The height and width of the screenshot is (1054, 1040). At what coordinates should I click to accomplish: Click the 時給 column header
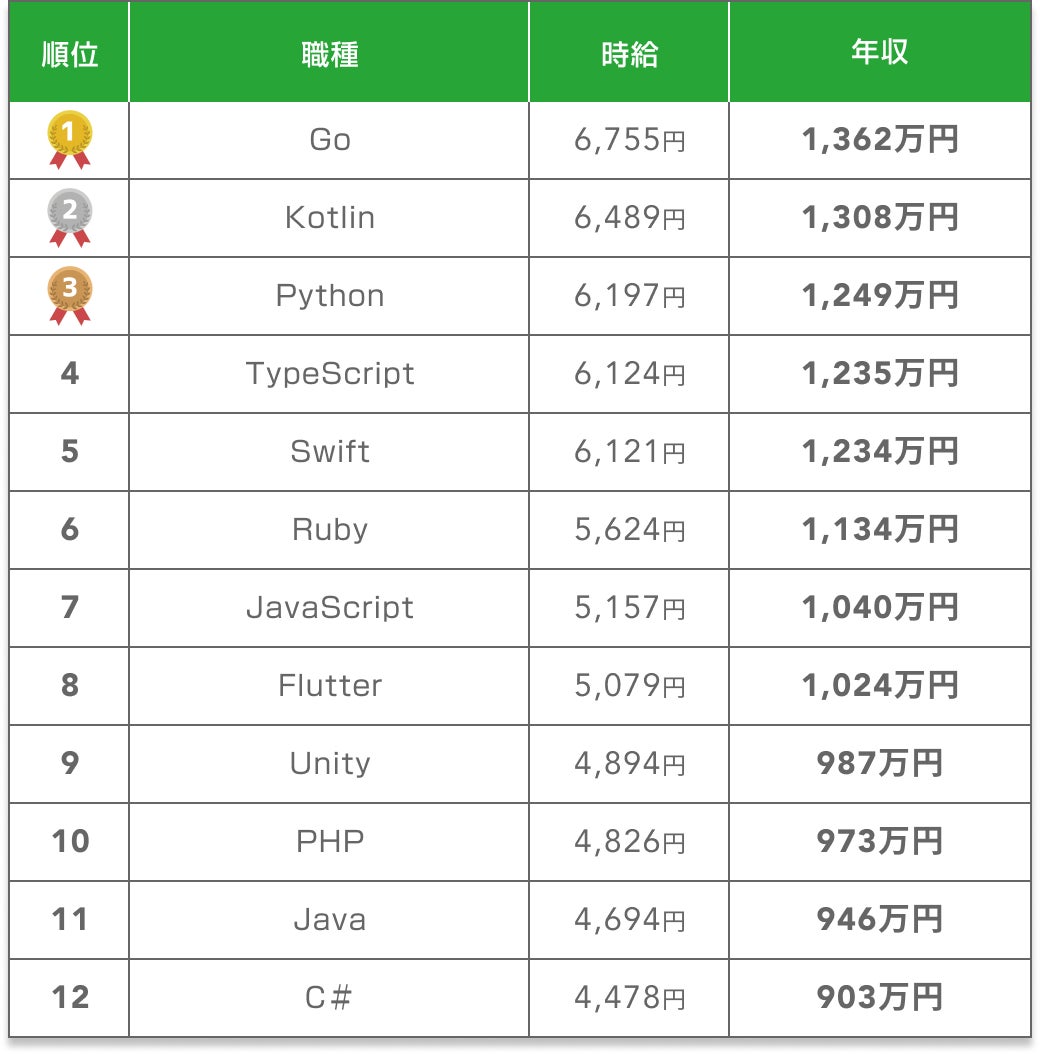[x=629, y=54]
